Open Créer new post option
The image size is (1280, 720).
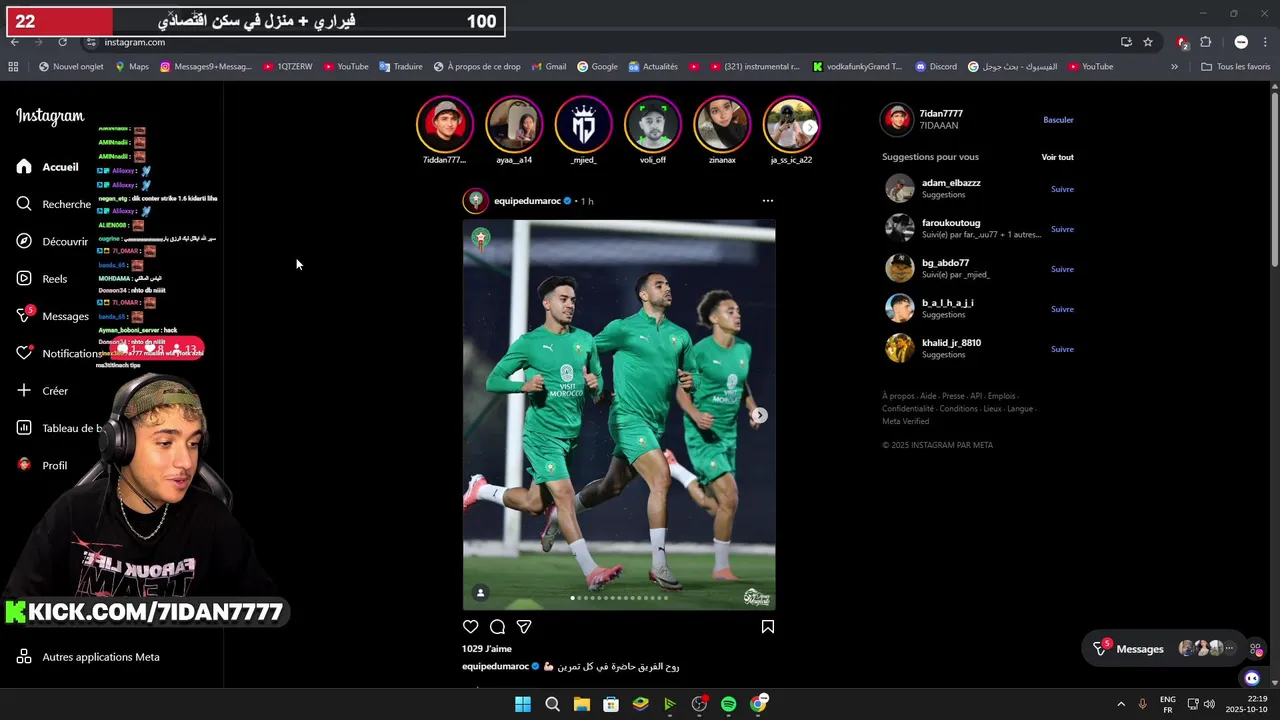42,391
